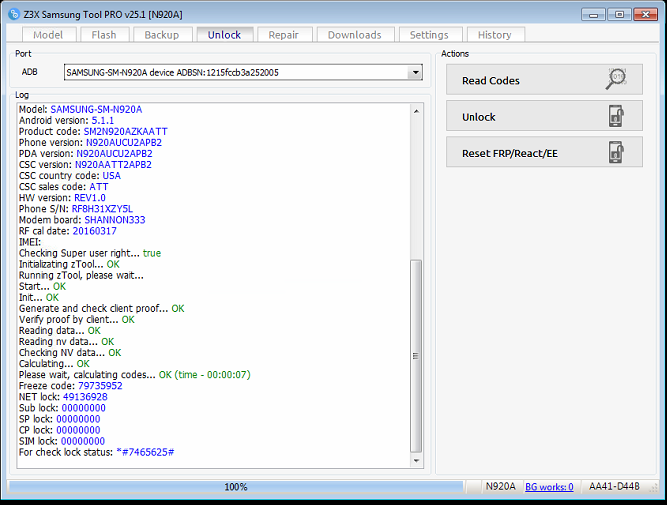
Task: Click the 100% progress bar
Action: [236, 487]
